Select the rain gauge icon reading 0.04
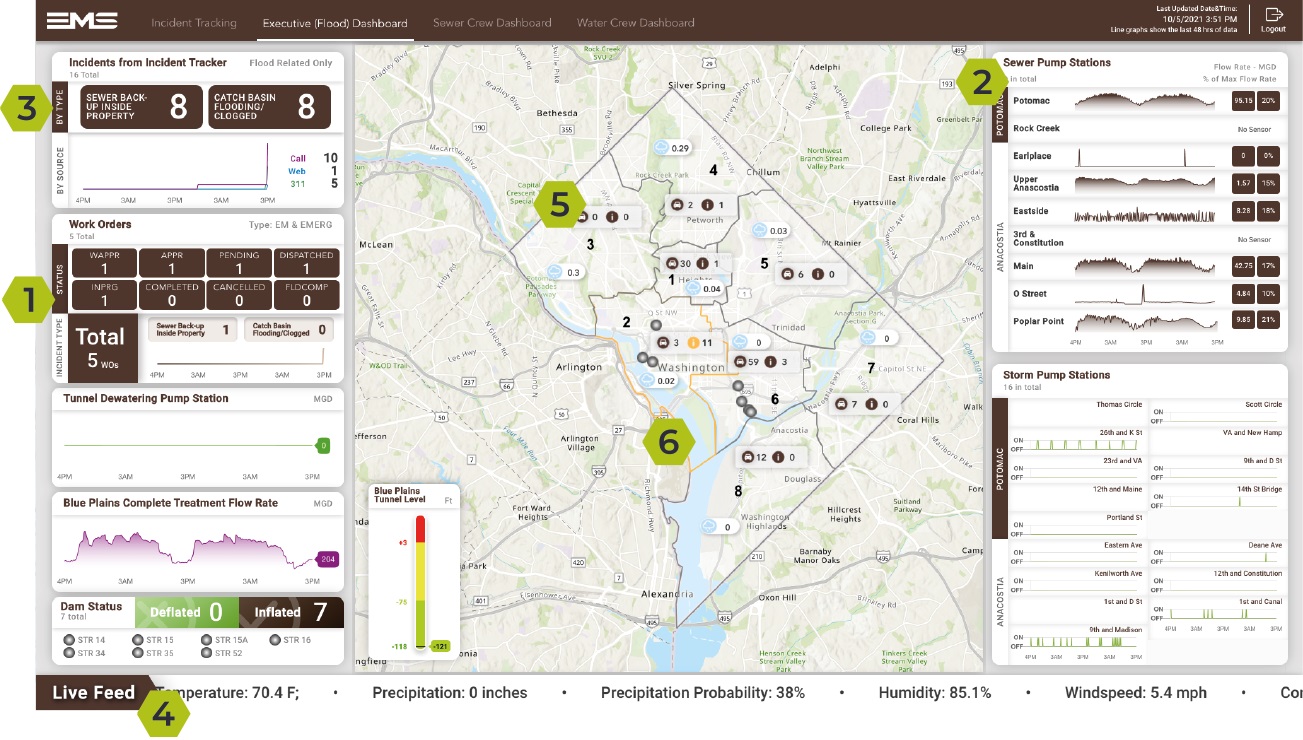 pos(692,288)
